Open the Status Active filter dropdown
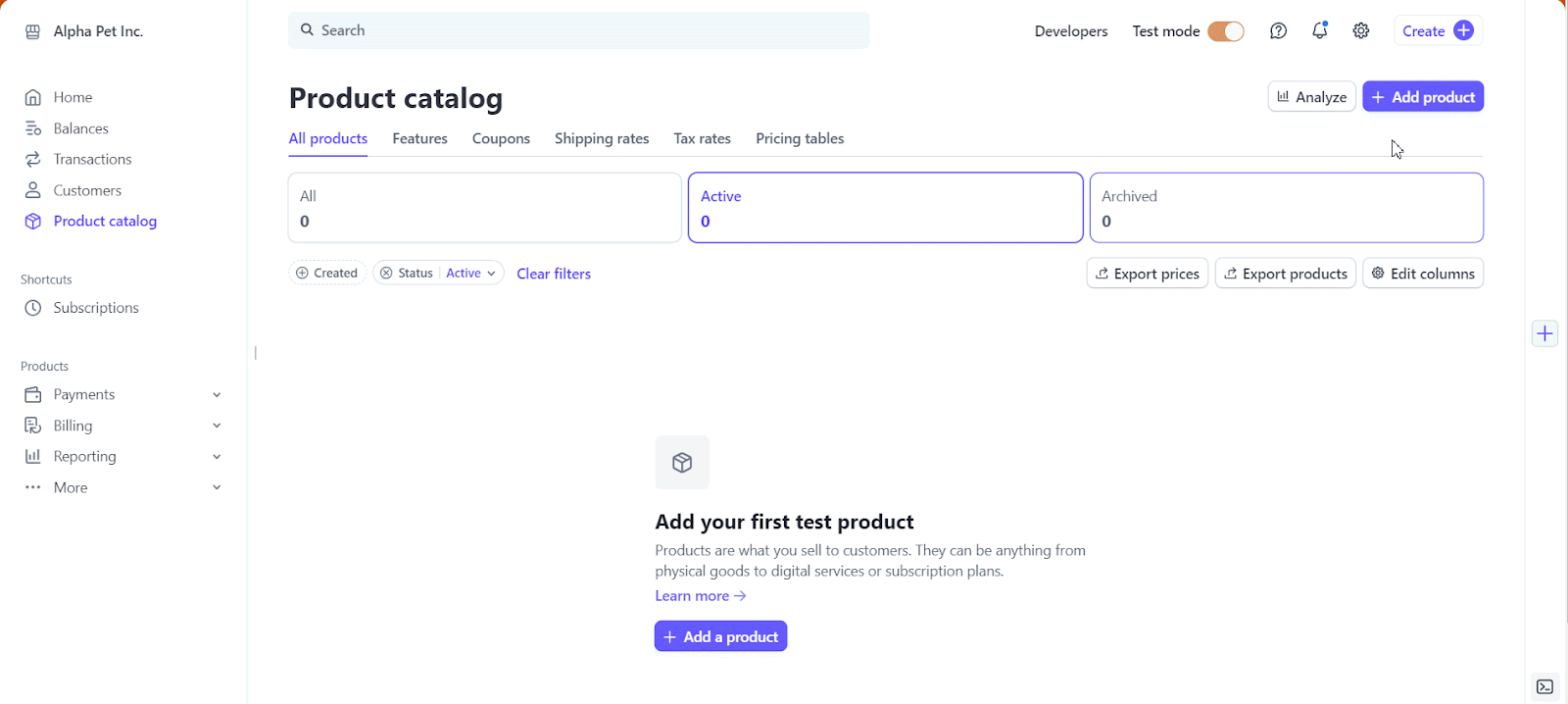Viewport: 1568px width, 704px height. (x=471, y=274)
